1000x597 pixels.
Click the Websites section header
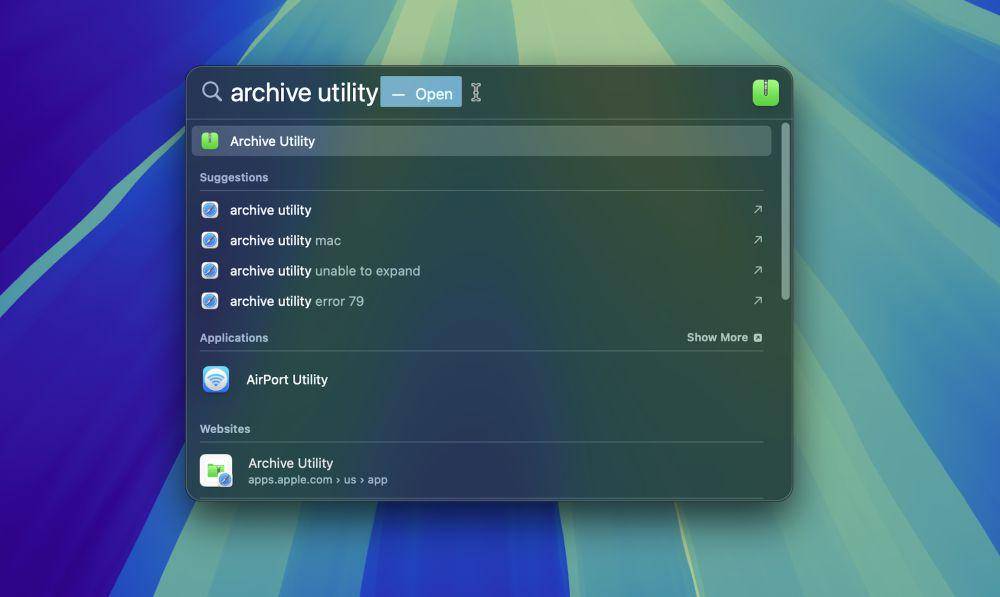pyautogui.click(x=225, y=429)
